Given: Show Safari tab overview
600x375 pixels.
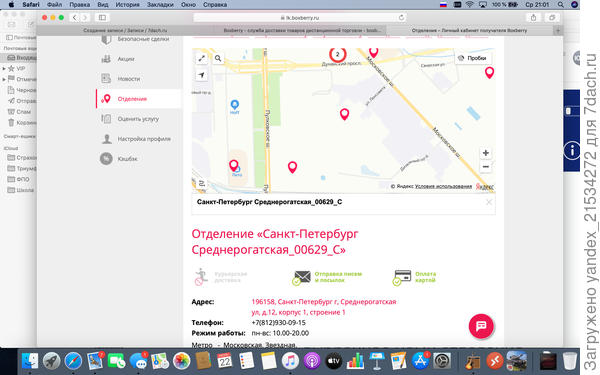Looking at the screenshot, I should pyautogui.click(x=552, y=18).
